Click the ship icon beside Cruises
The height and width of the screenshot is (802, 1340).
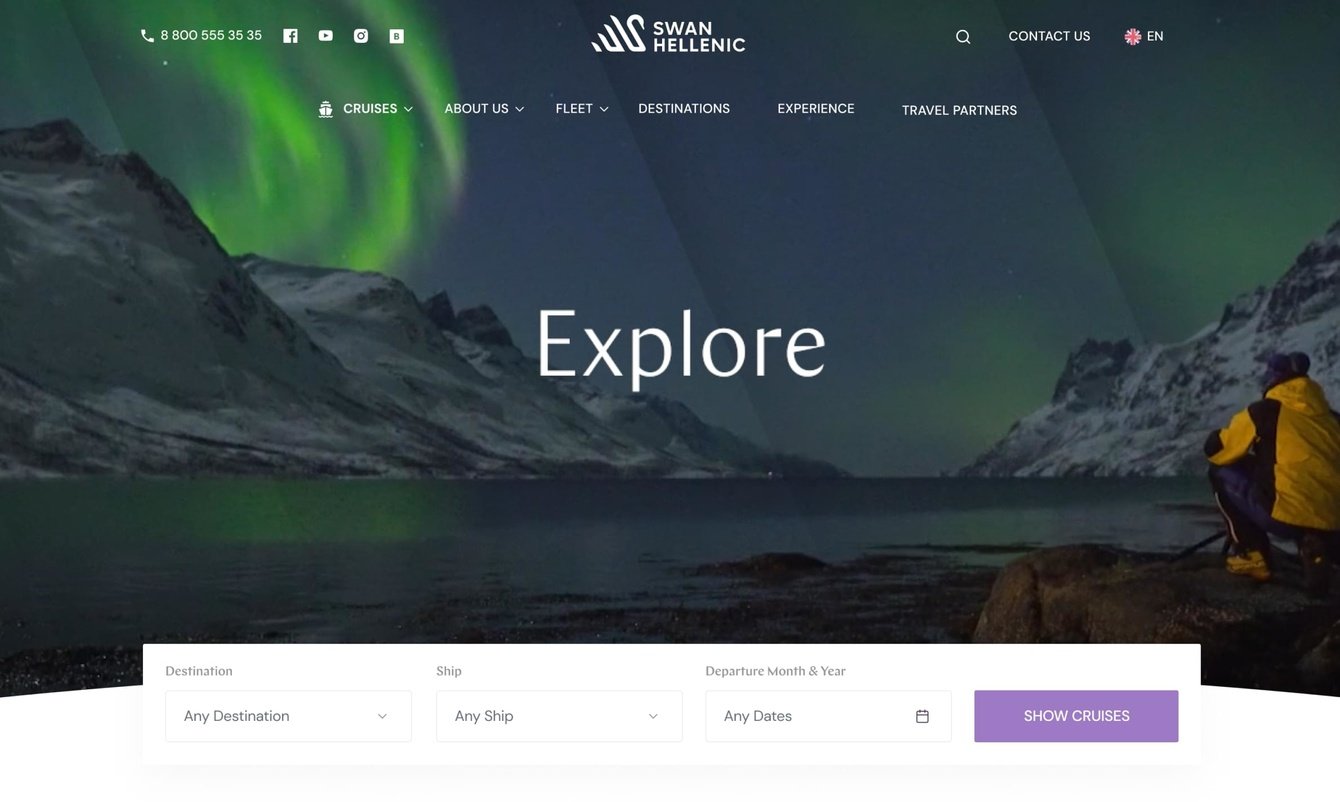click(x=325, y=109)
